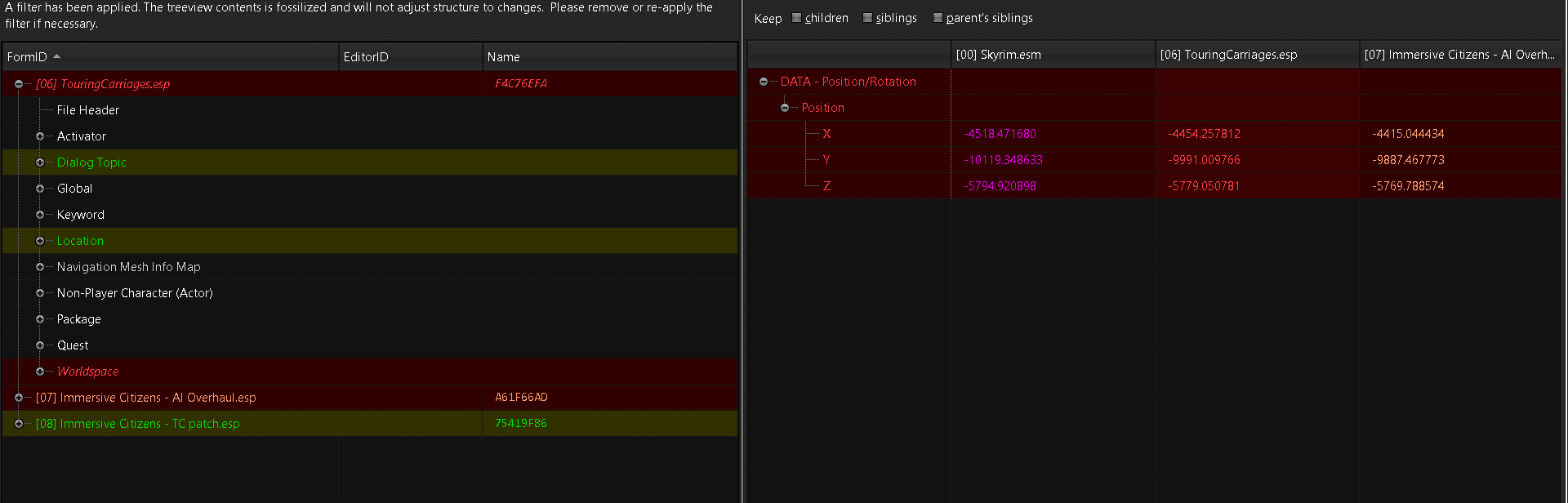The height and width of the screenshot is (503, 1568).
Task: Expand the Activator group
Action: click(x=39, y=136)
